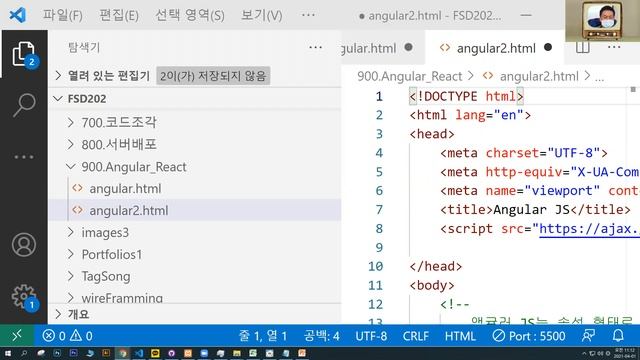640x360 pixels.
Task: Click the 탐색기 panel title
Action: 84,47
